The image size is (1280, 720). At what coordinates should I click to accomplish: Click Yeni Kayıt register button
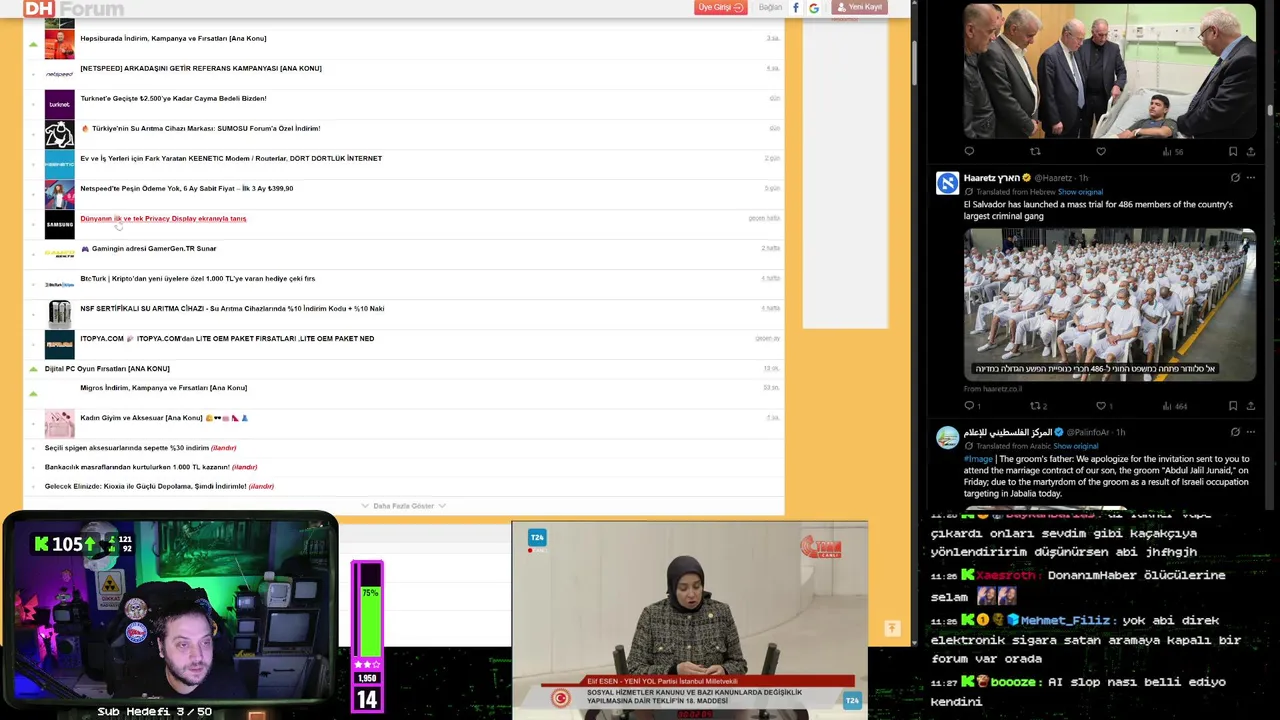pyautogui.click(x=860, y=7)
